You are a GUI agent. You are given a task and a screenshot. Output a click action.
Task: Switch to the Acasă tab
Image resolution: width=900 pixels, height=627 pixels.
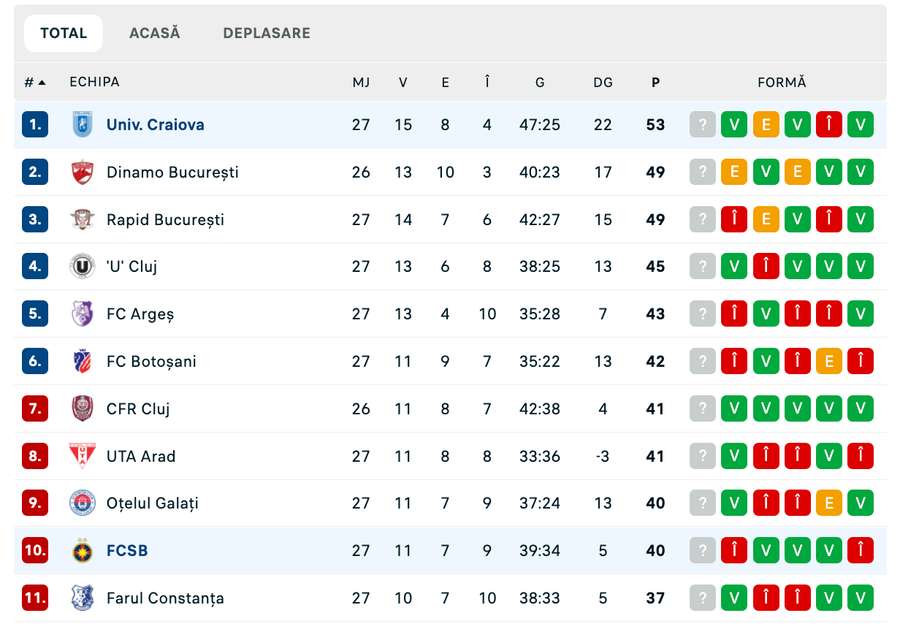point(155,33)
